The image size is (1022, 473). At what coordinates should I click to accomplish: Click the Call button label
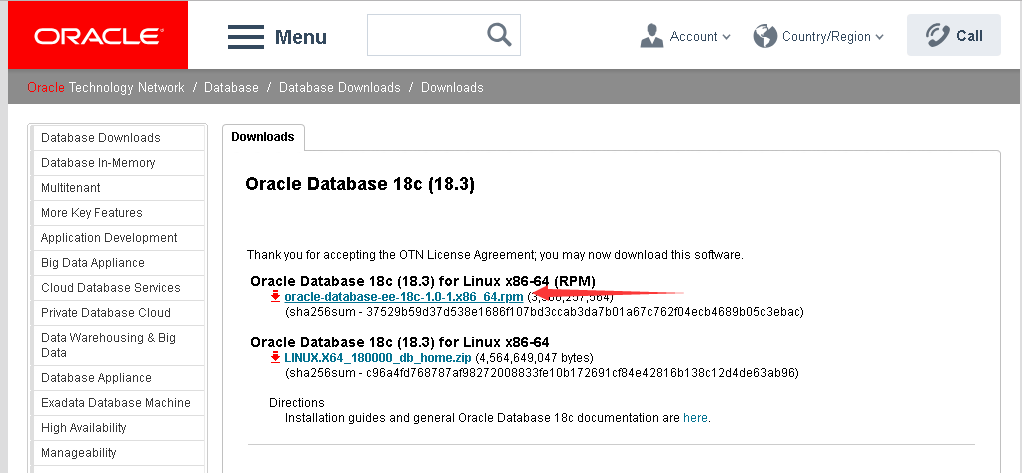969,36
